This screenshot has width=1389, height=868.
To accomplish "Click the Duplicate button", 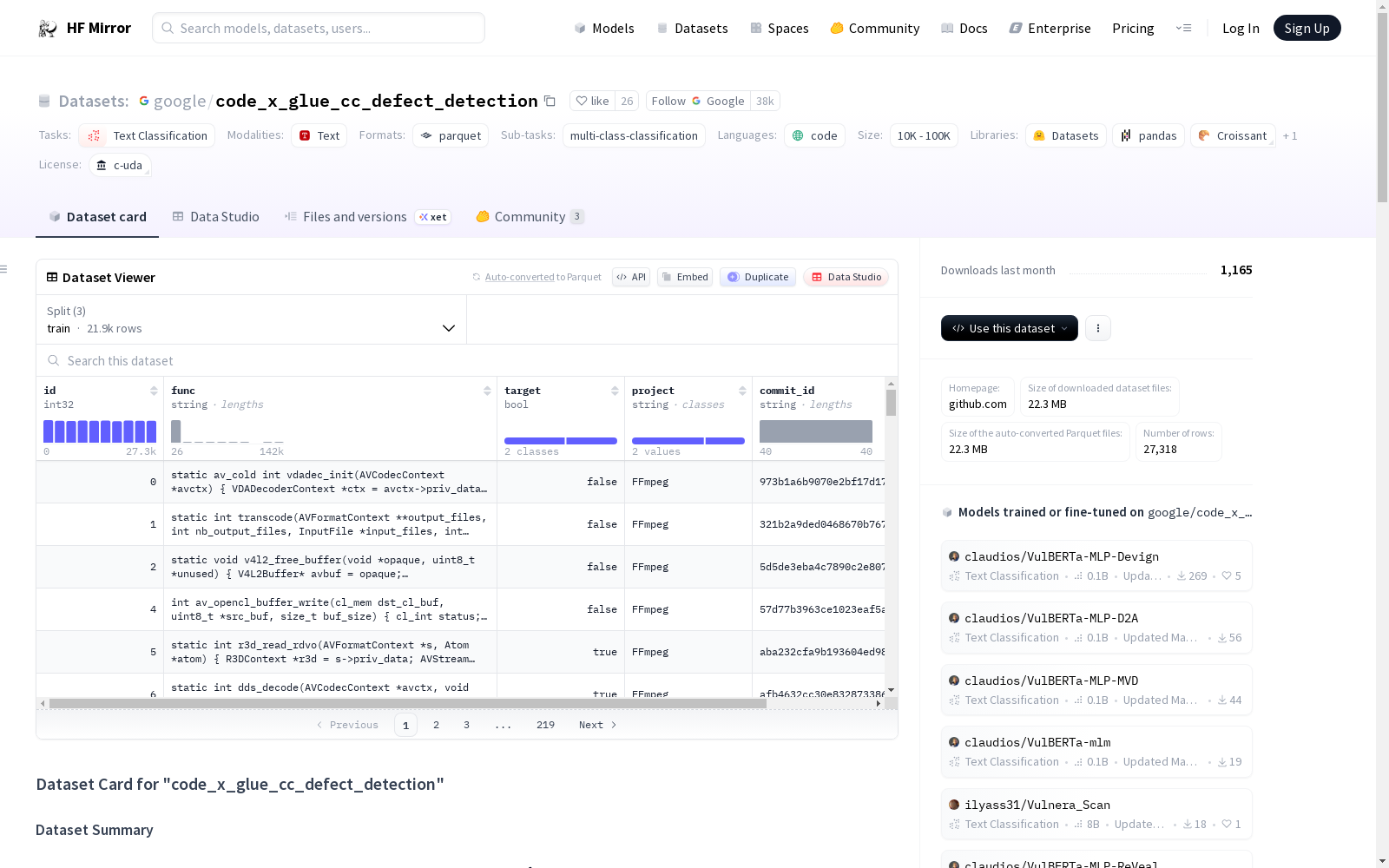I will click(x=758, y=277).
